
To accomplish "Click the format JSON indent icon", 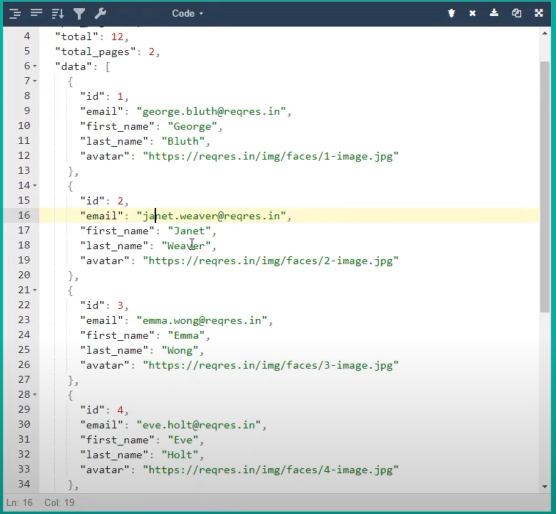I will (x=15, y=13).
